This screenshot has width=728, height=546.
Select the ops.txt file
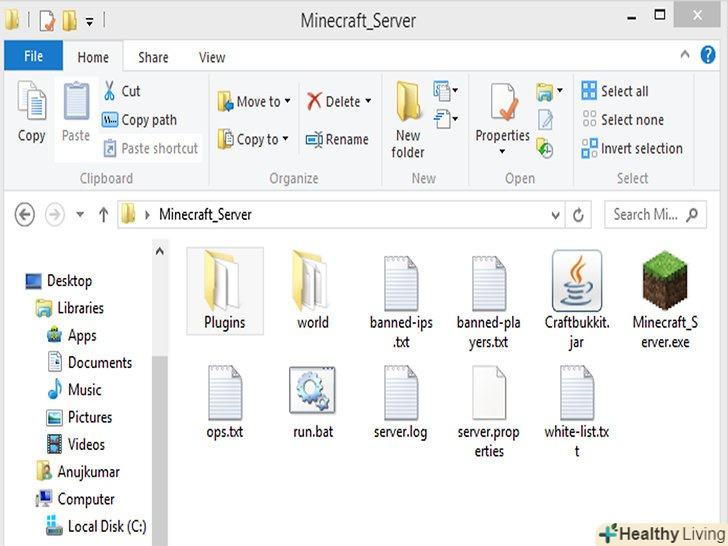225,402
